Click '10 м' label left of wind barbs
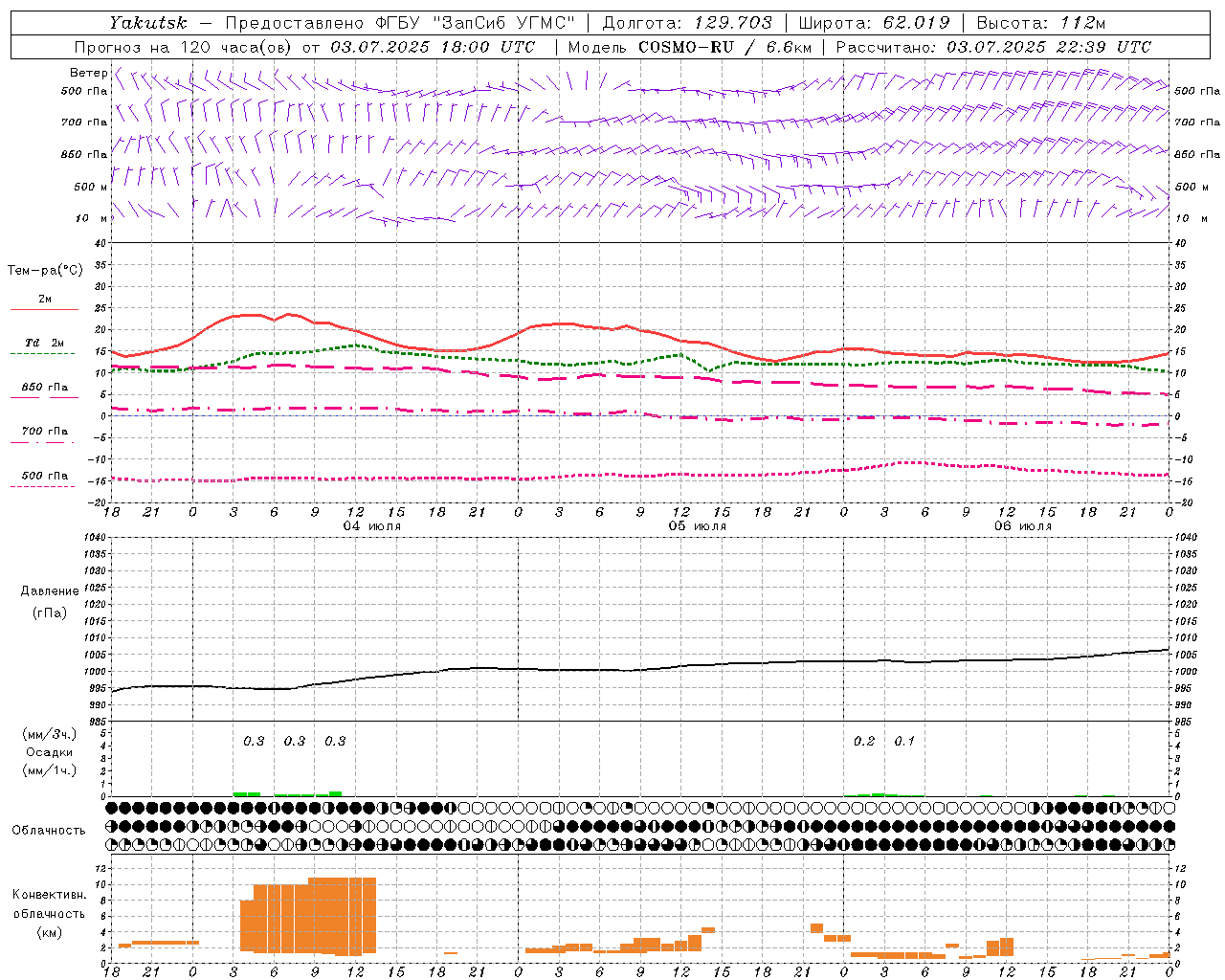 tap(91, 218)
